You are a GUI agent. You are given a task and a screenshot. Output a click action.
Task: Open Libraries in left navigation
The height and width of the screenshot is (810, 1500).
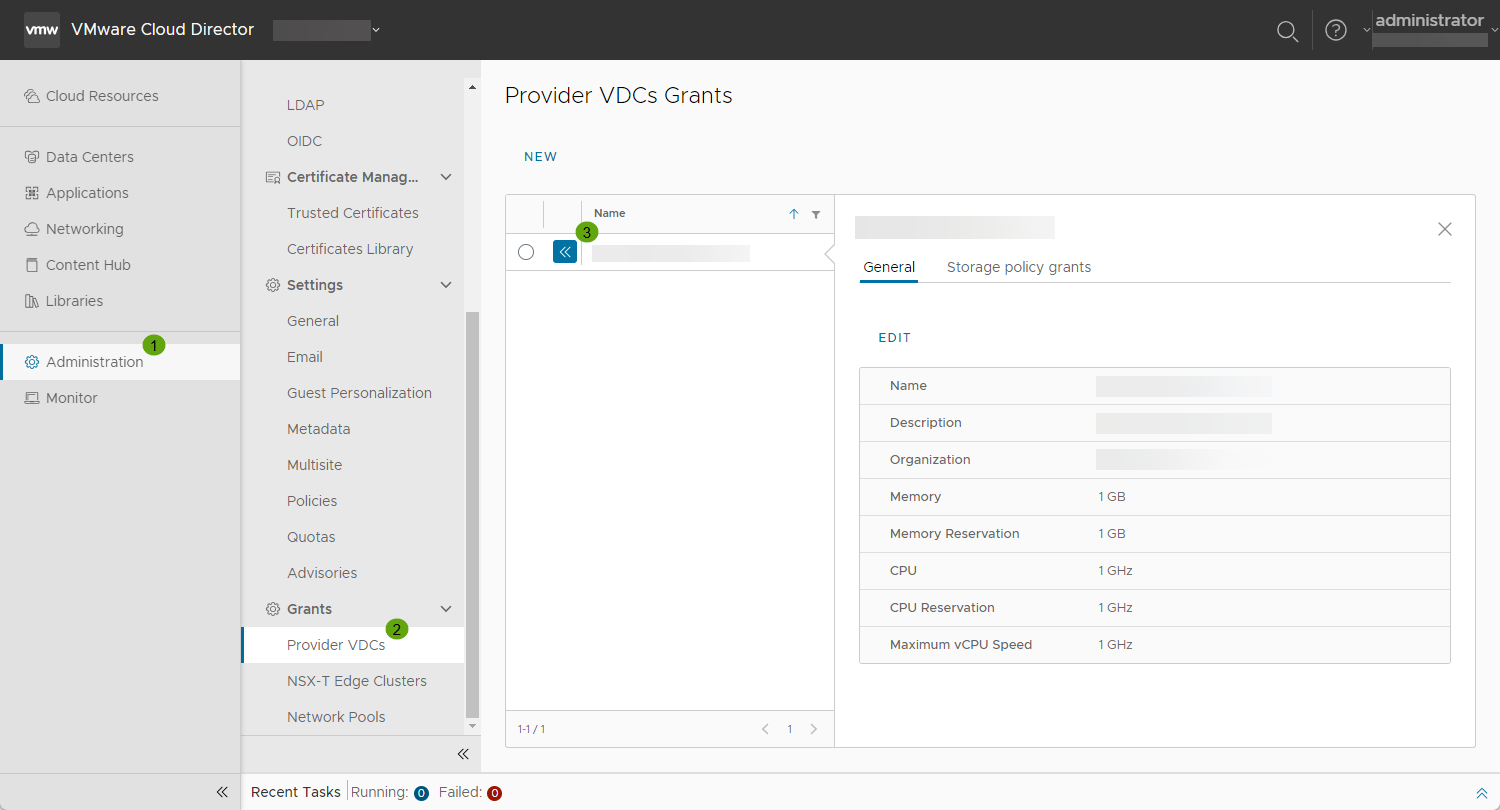click(x=74, y=301)
